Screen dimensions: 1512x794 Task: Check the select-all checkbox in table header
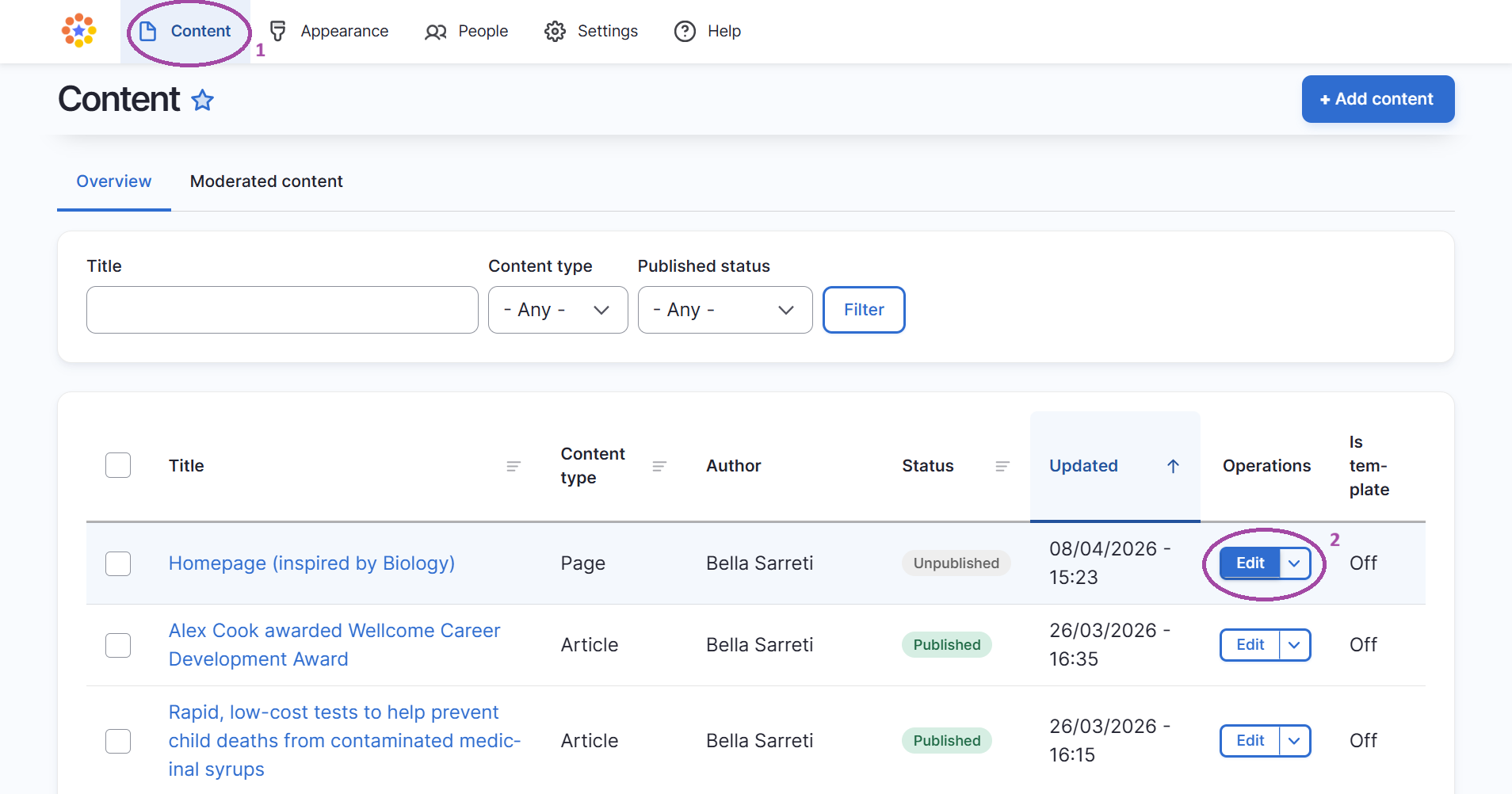(x=117, y=465)
